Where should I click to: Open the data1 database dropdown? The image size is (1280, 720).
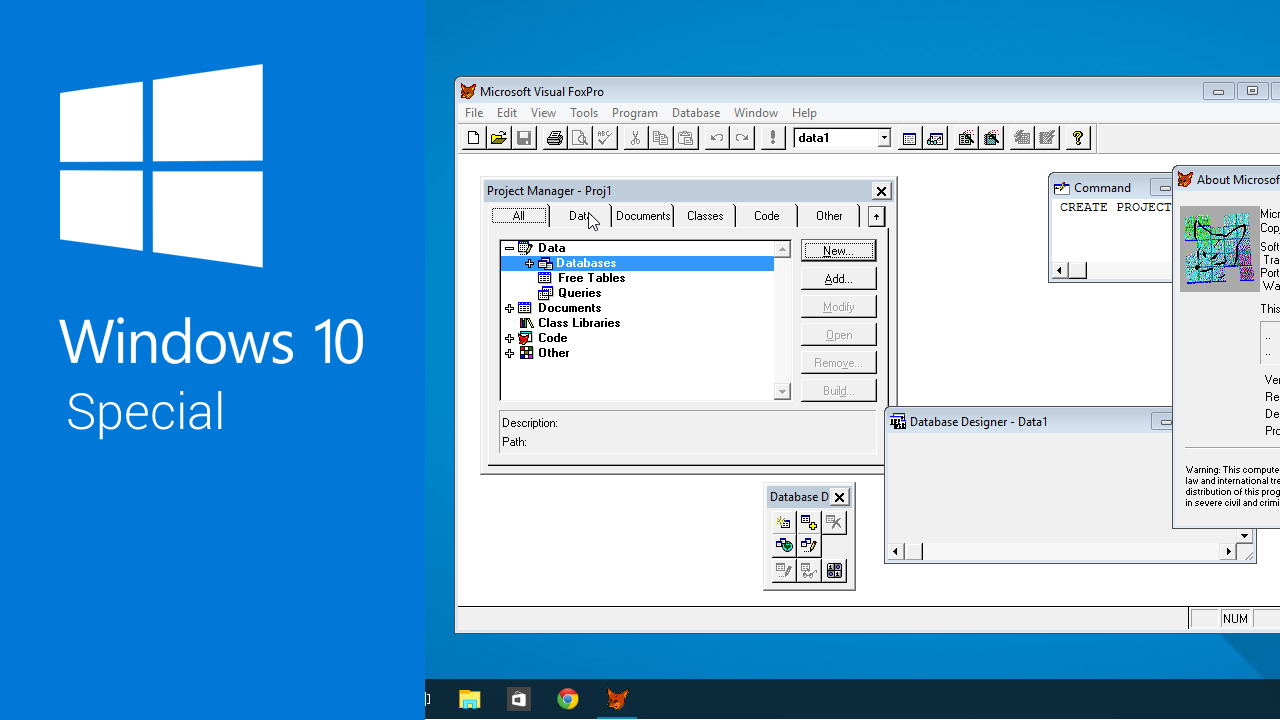pos(884,138)
